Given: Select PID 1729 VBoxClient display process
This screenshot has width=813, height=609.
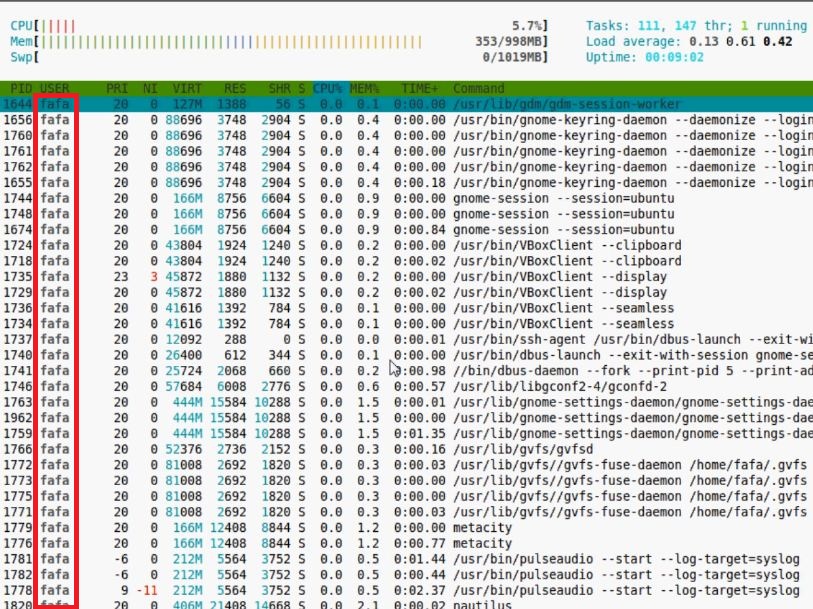Looking at the screenshot, I should click(x=18, y=292).
